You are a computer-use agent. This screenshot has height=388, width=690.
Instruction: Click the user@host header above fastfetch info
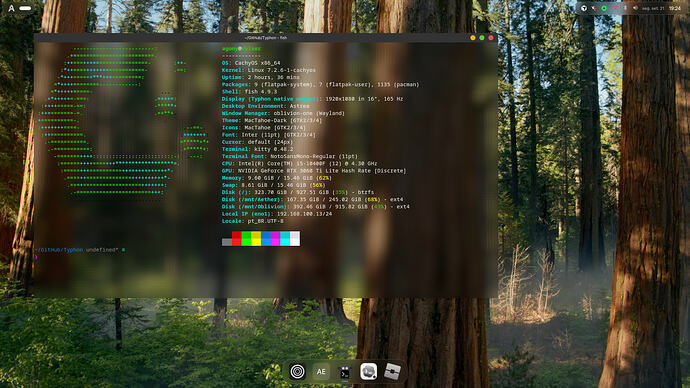pos(241,48)
